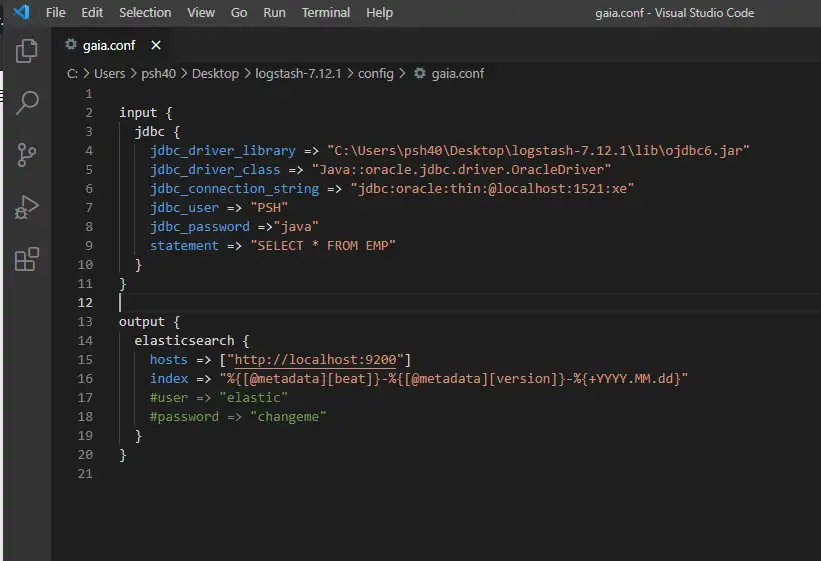Screen dimensions: 821x561
Task: Click the psh40 breadcrumb segment
Action: coord(158,73)
